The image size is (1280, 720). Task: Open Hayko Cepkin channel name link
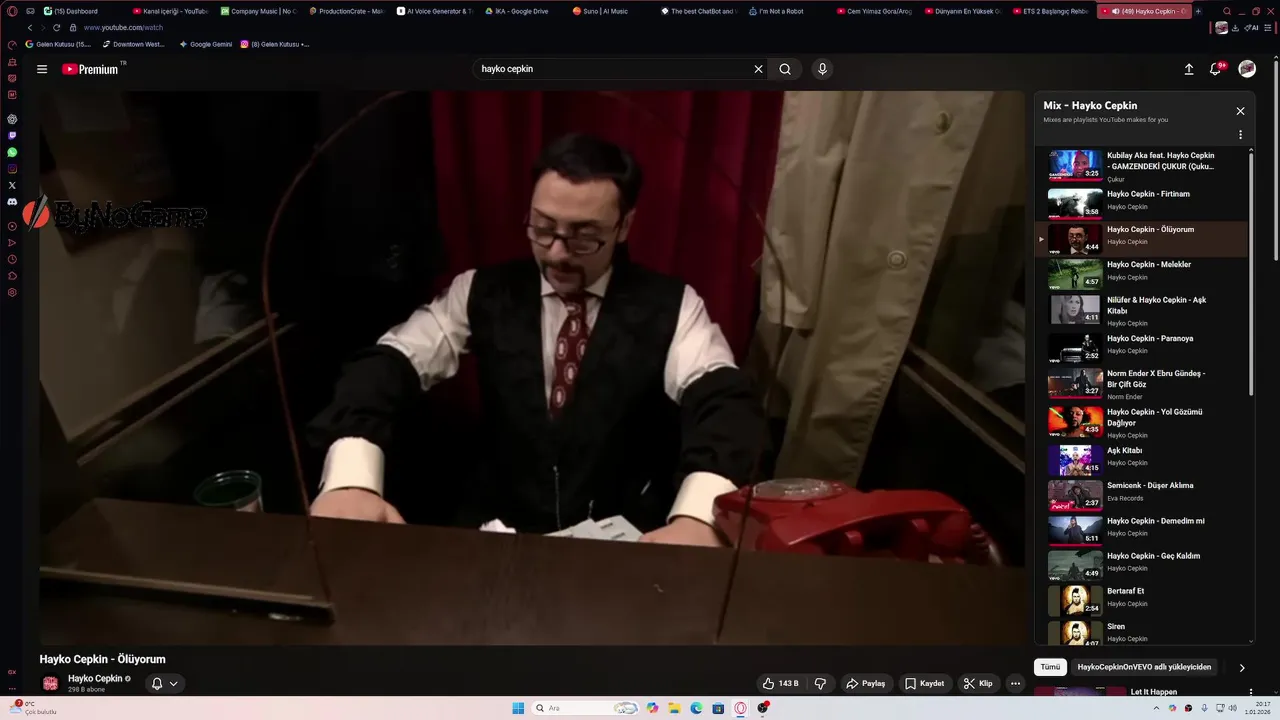pos(95,678)
